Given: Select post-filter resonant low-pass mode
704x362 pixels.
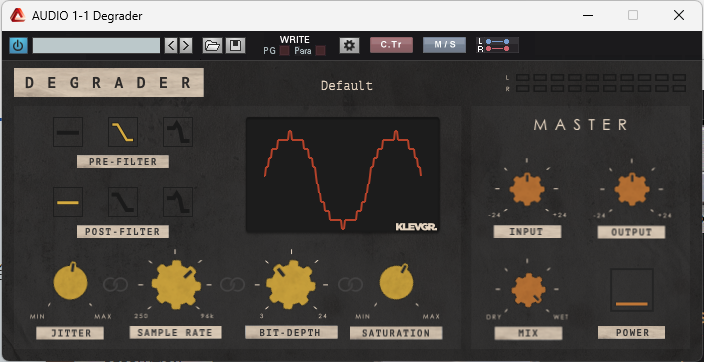Looking at the screenshot, I should click(178, 202).
